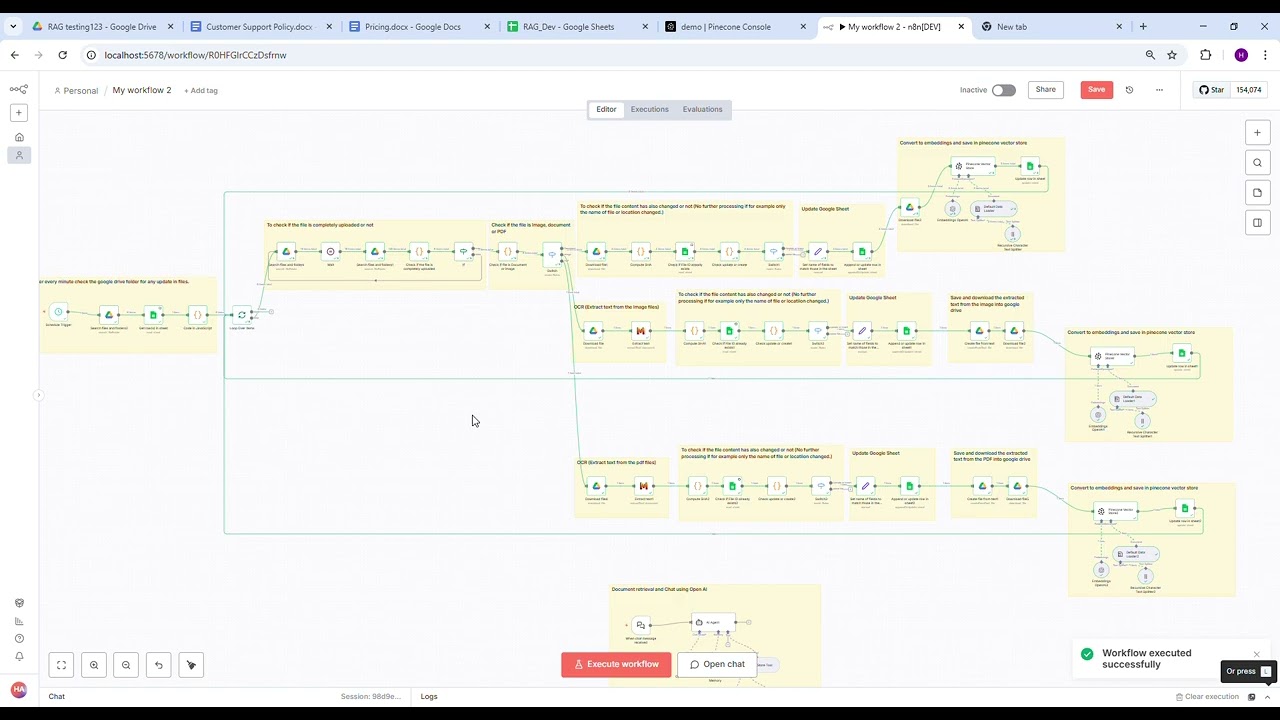Click the Personal breadcrumb link
Screen dimensions: 1280x720
[x=76, y=91]
